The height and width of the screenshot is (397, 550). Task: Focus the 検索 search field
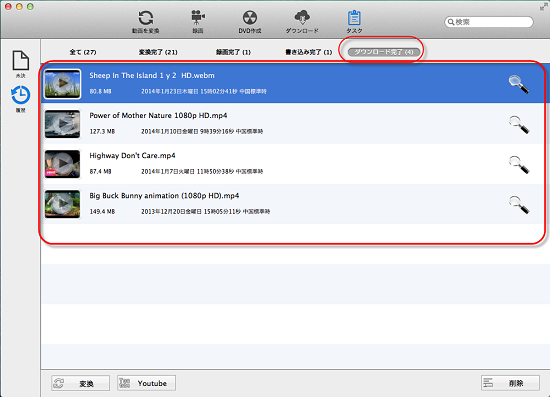489,22
